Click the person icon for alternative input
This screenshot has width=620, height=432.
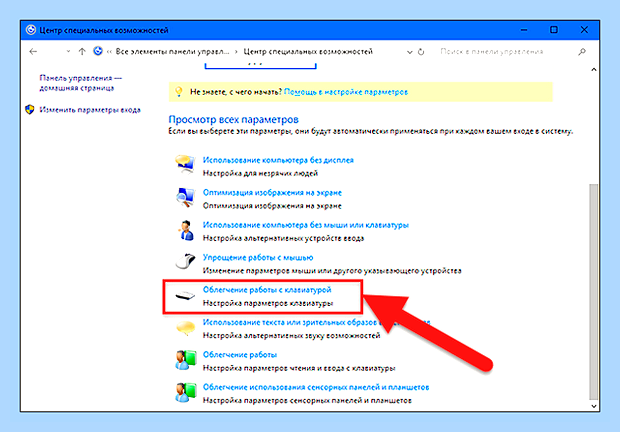pyautogui.click(x=185, y=230)
